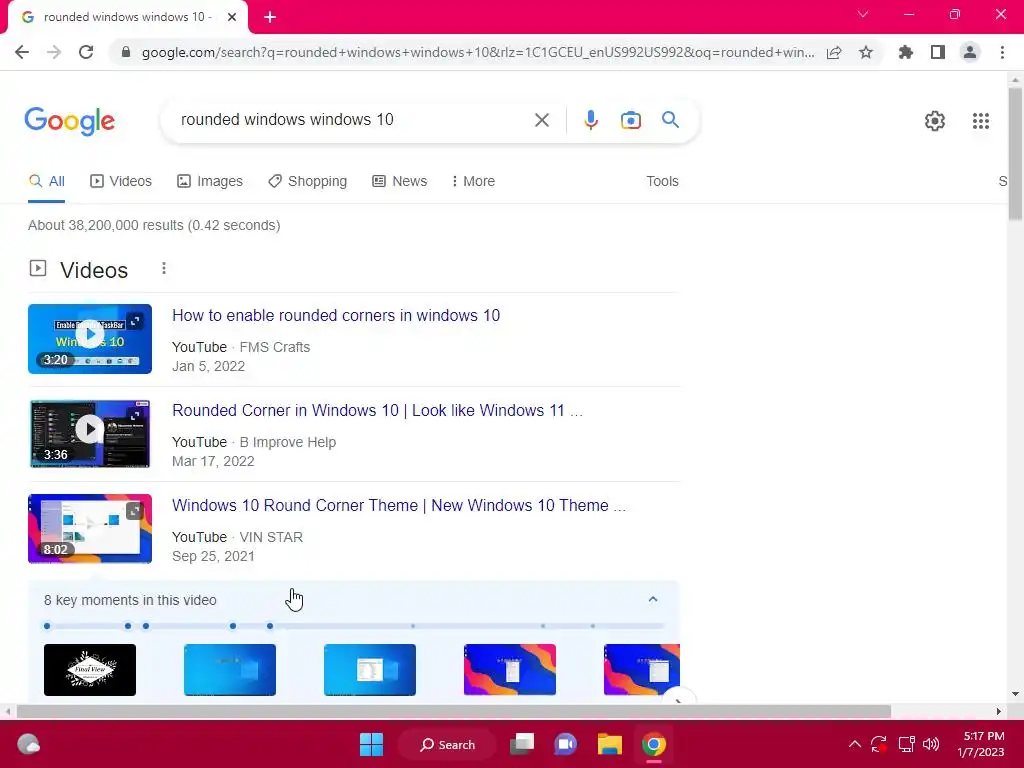
Task: Select the third key moment thumbnail
Action: [370, 670]
